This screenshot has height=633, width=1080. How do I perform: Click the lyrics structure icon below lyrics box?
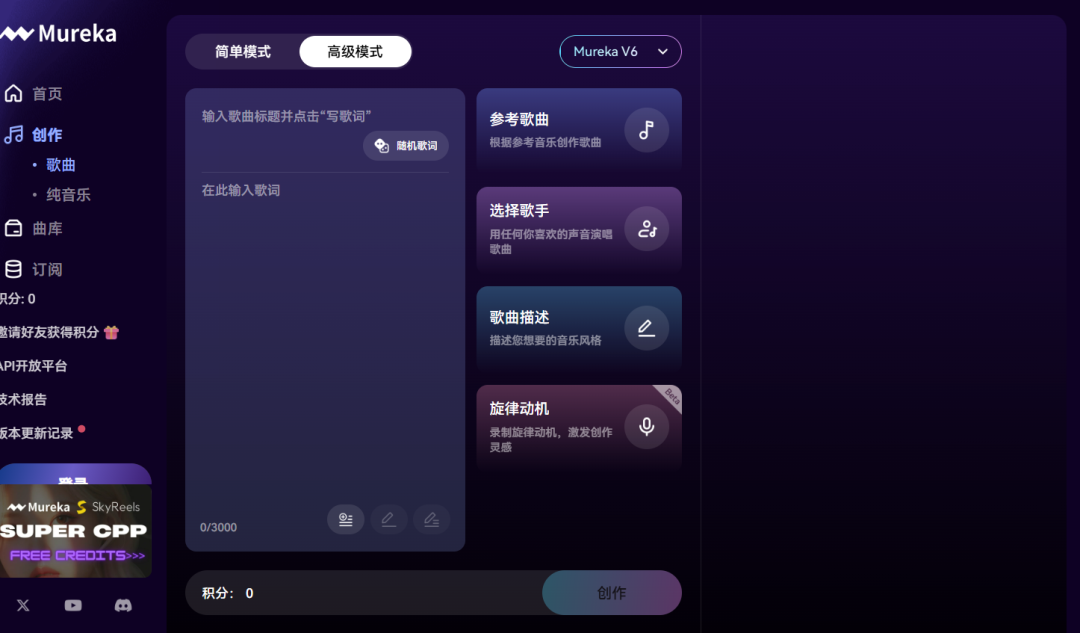point(345,520)
